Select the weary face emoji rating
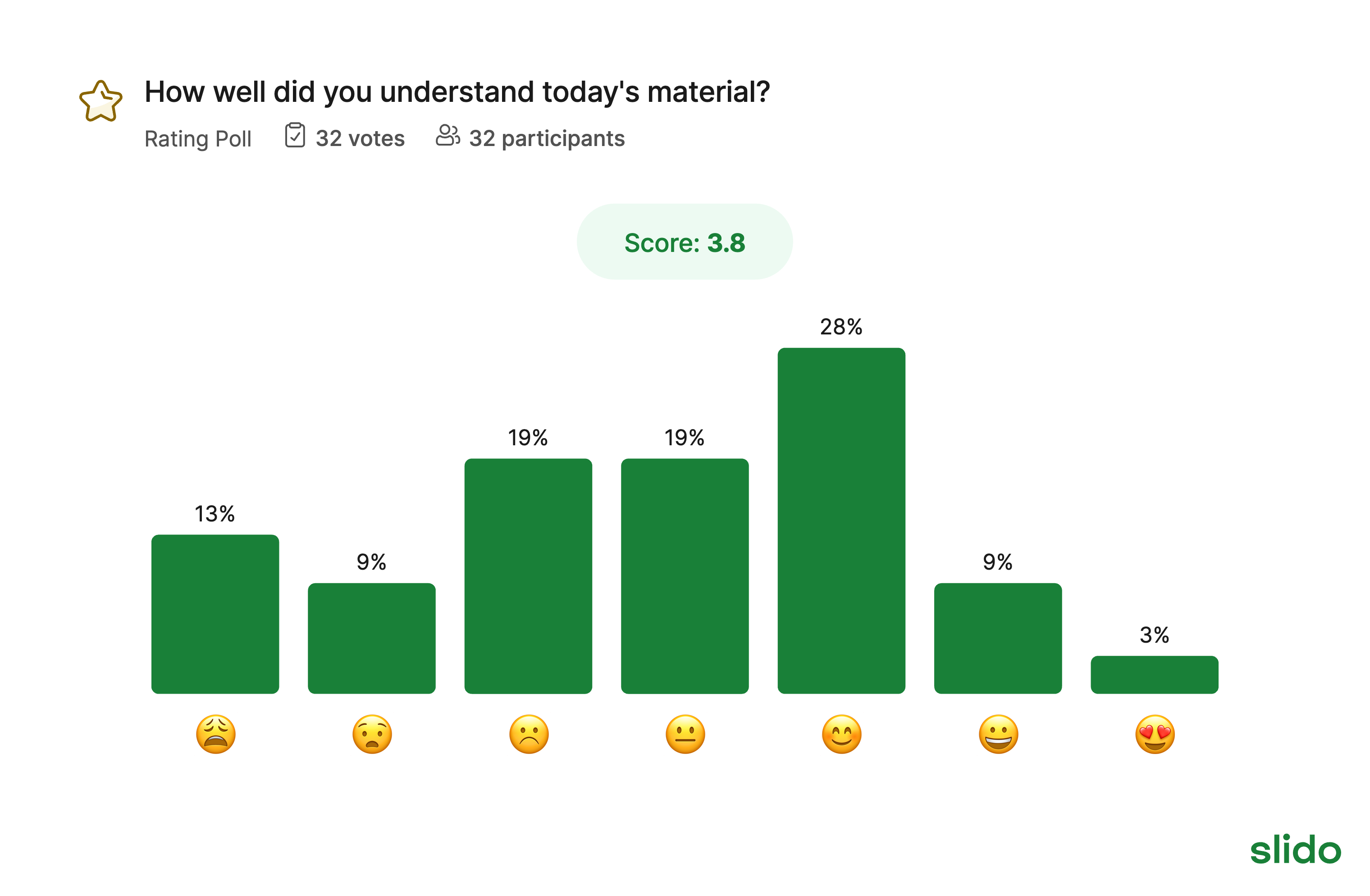 click(216, 734)
